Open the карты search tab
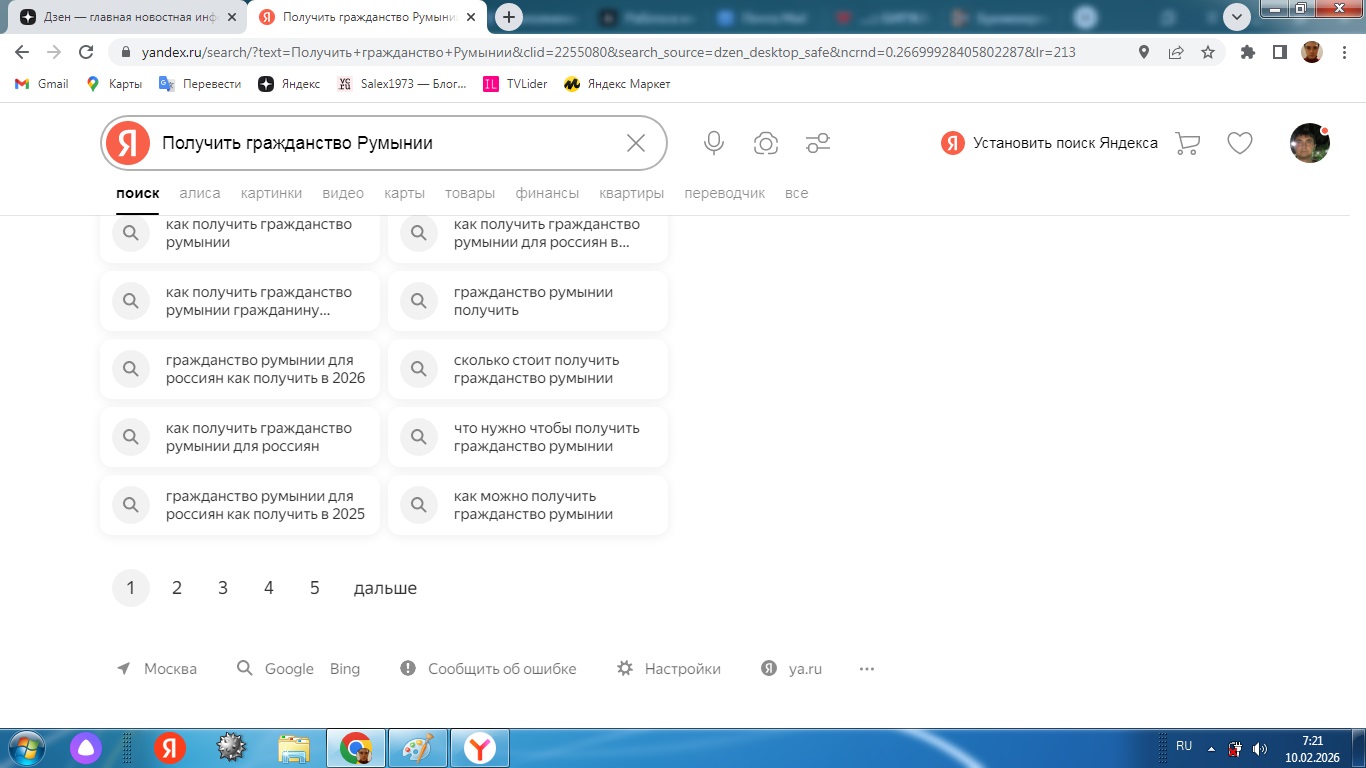Screen dimensions: 1366x768 click(405, 193)
